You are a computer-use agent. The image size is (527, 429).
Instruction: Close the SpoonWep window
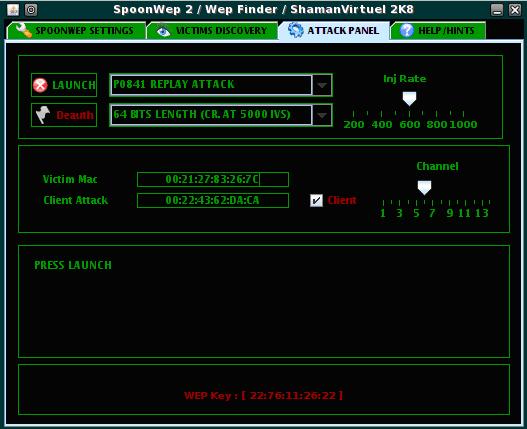pyautogui.click(x=515, y=10)
